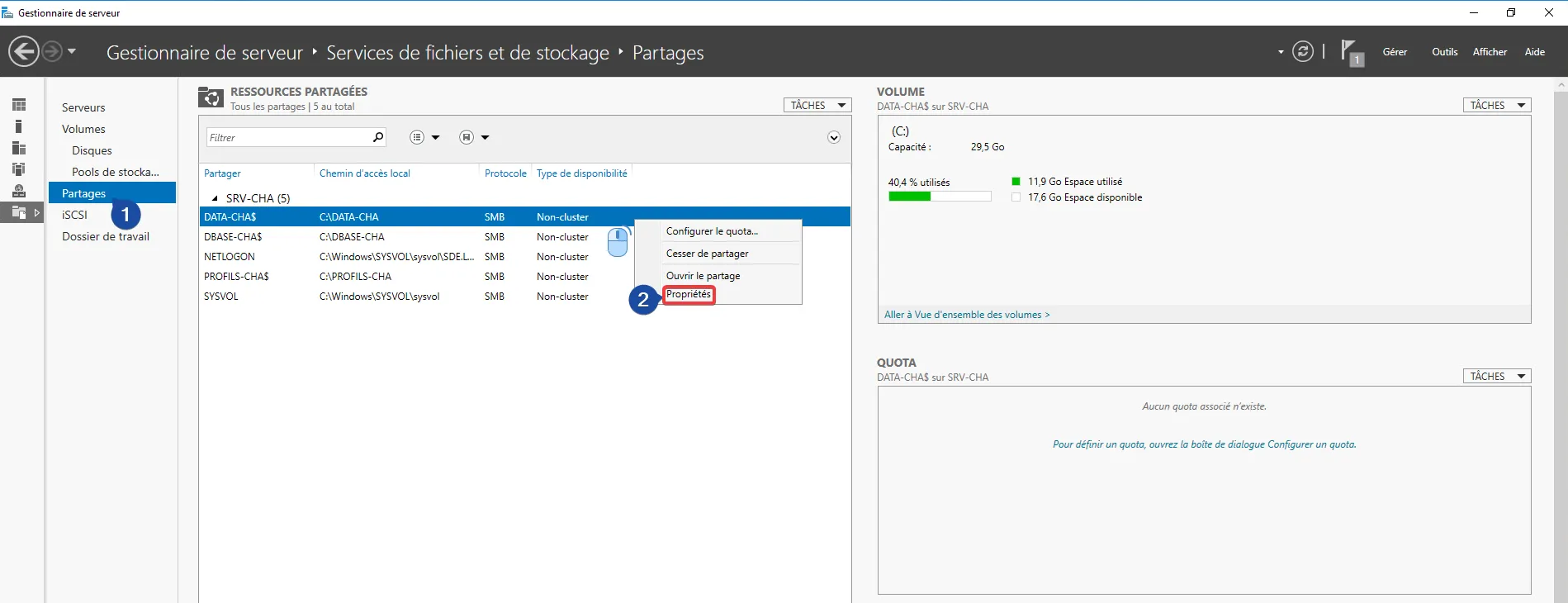The height and width of the screenshot is (603, 1568).
Task: Collapse filter bar with round chevron button
Action: tap(834, 137)
